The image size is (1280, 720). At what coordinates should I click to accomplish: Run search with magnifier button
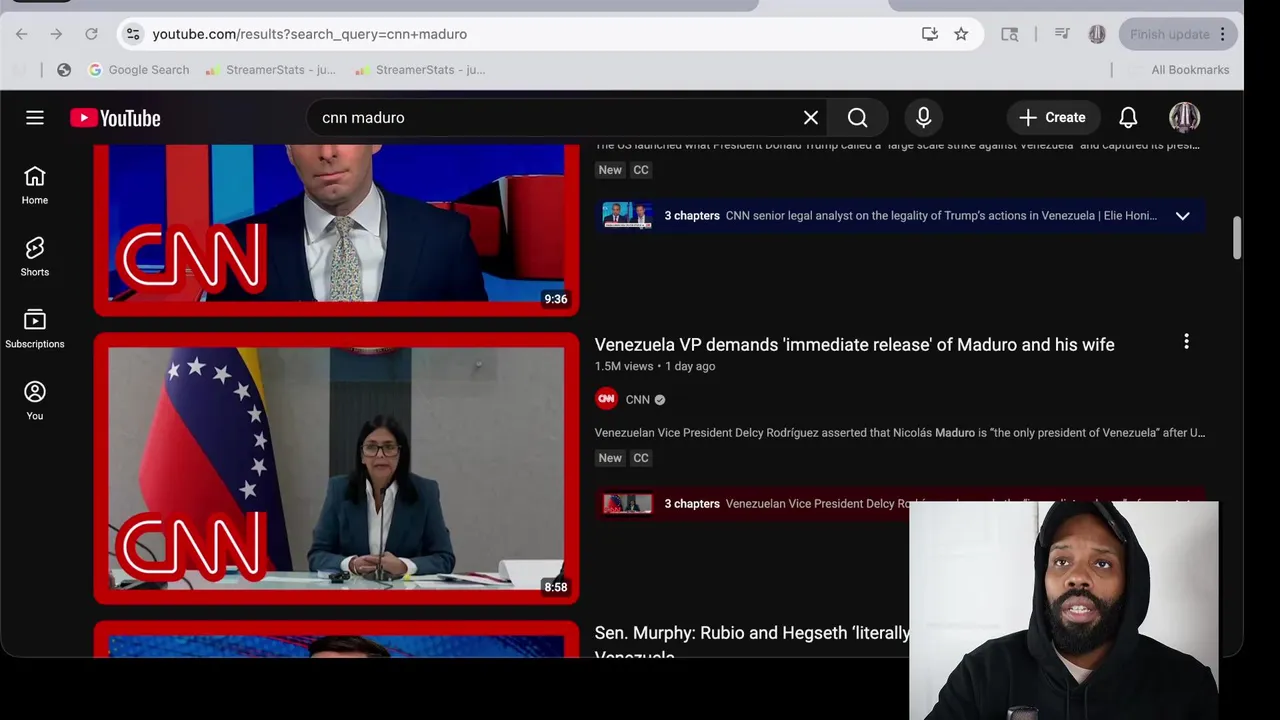pyautogui.click(x=858, y=118)
